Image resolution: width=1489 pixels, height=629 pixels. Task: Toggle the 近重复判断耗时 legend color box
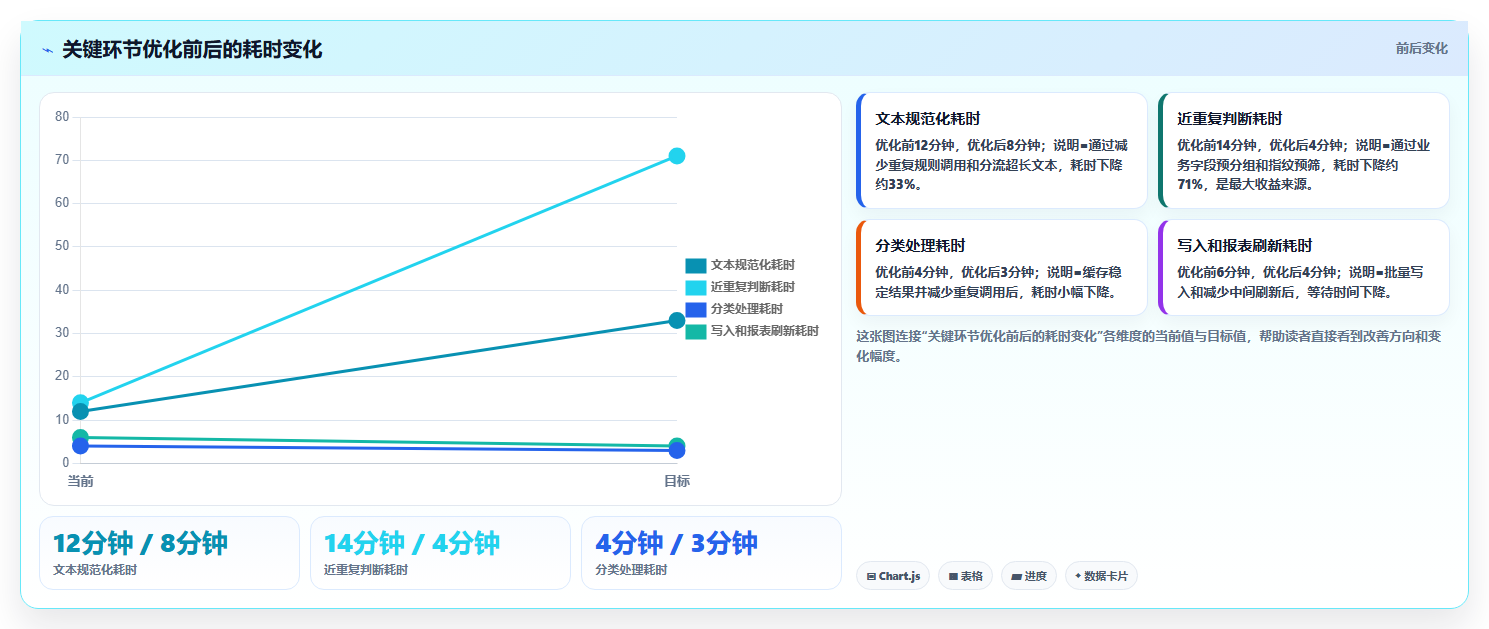(x=696, y=287)
